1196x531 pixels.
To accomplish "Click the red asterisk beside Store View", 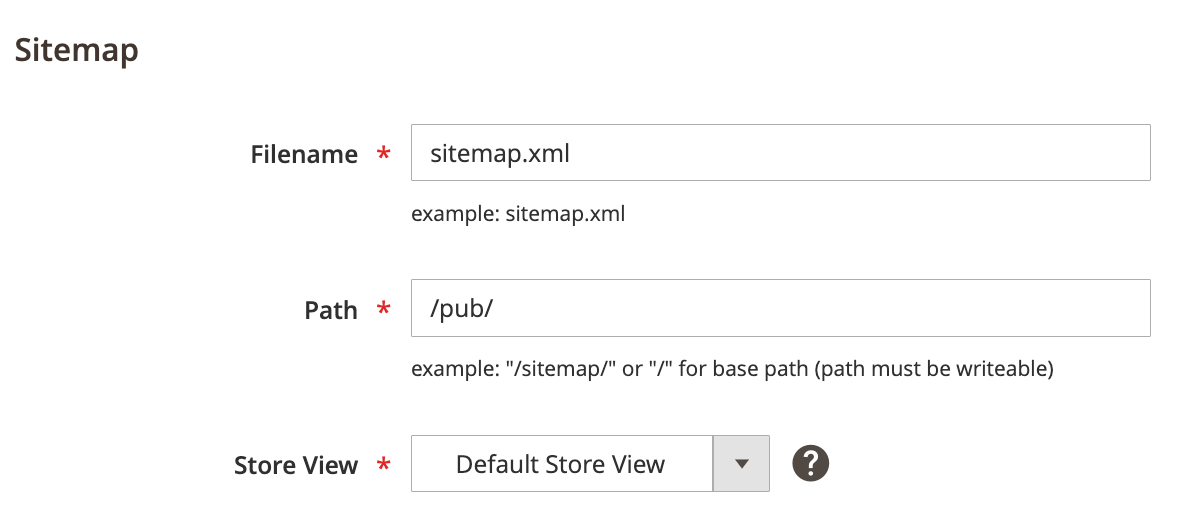I will point(383,465).
